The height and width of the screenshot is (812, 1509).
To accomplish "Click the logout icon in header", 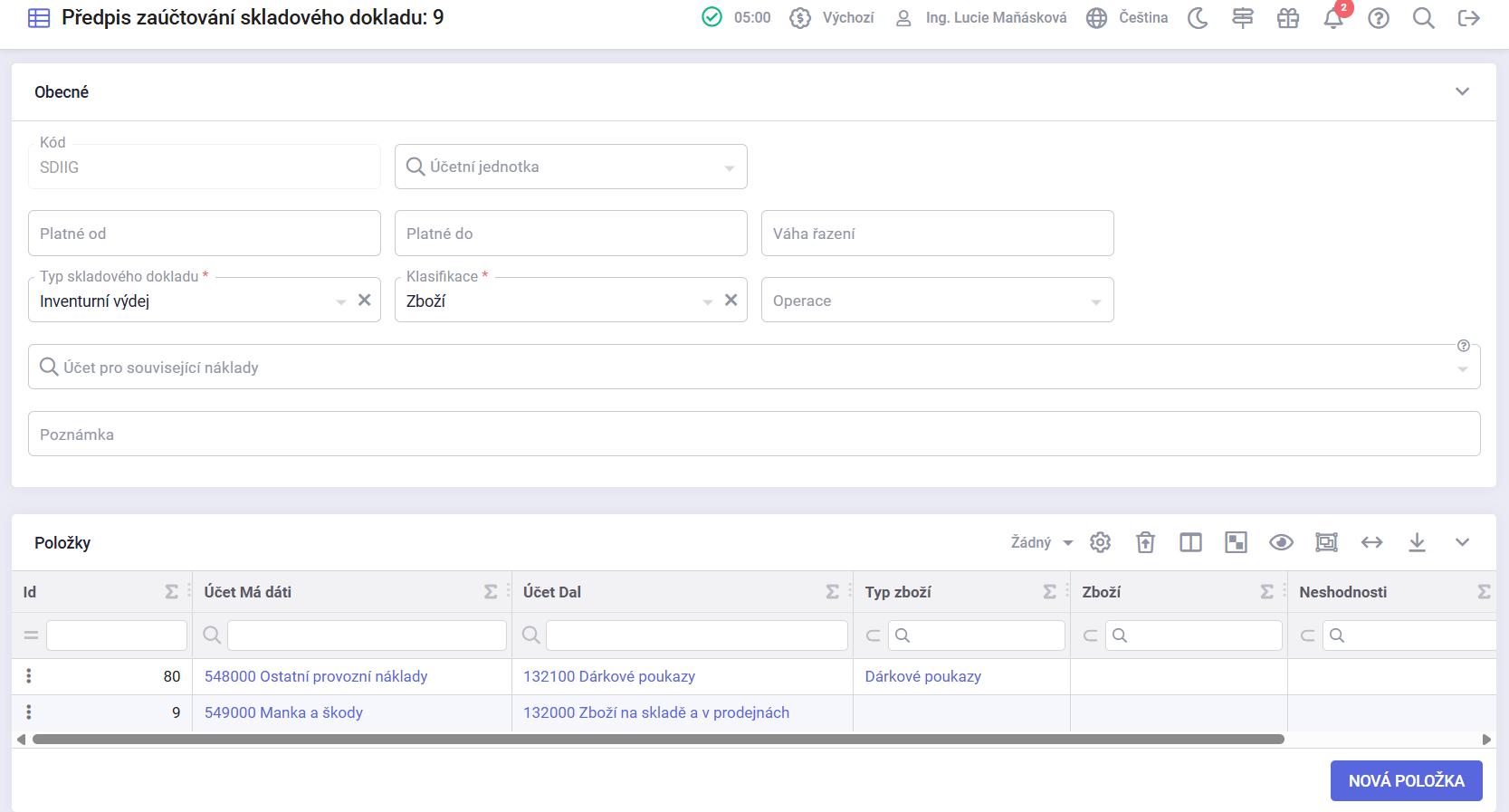I will [1468, 18].
